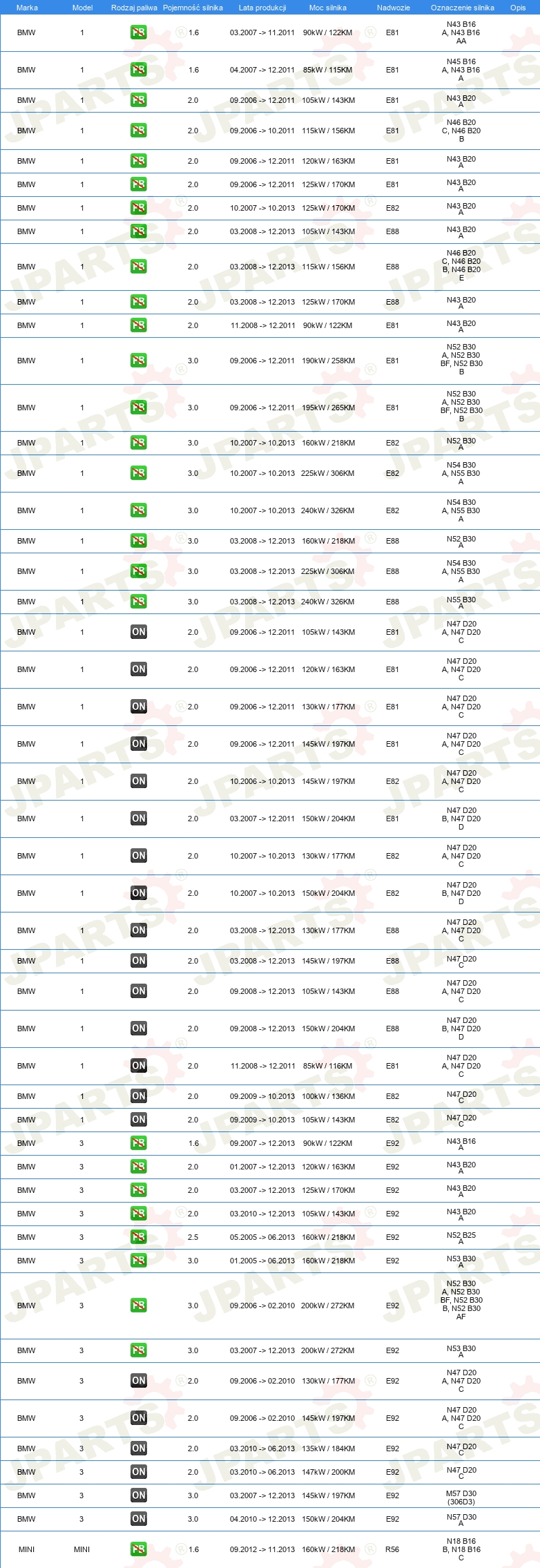The width and height of the screenshot is (540, 1568).
Task: Click diesel ON icon in 150kW/204KM E81 row
Action: click(139, 819)
